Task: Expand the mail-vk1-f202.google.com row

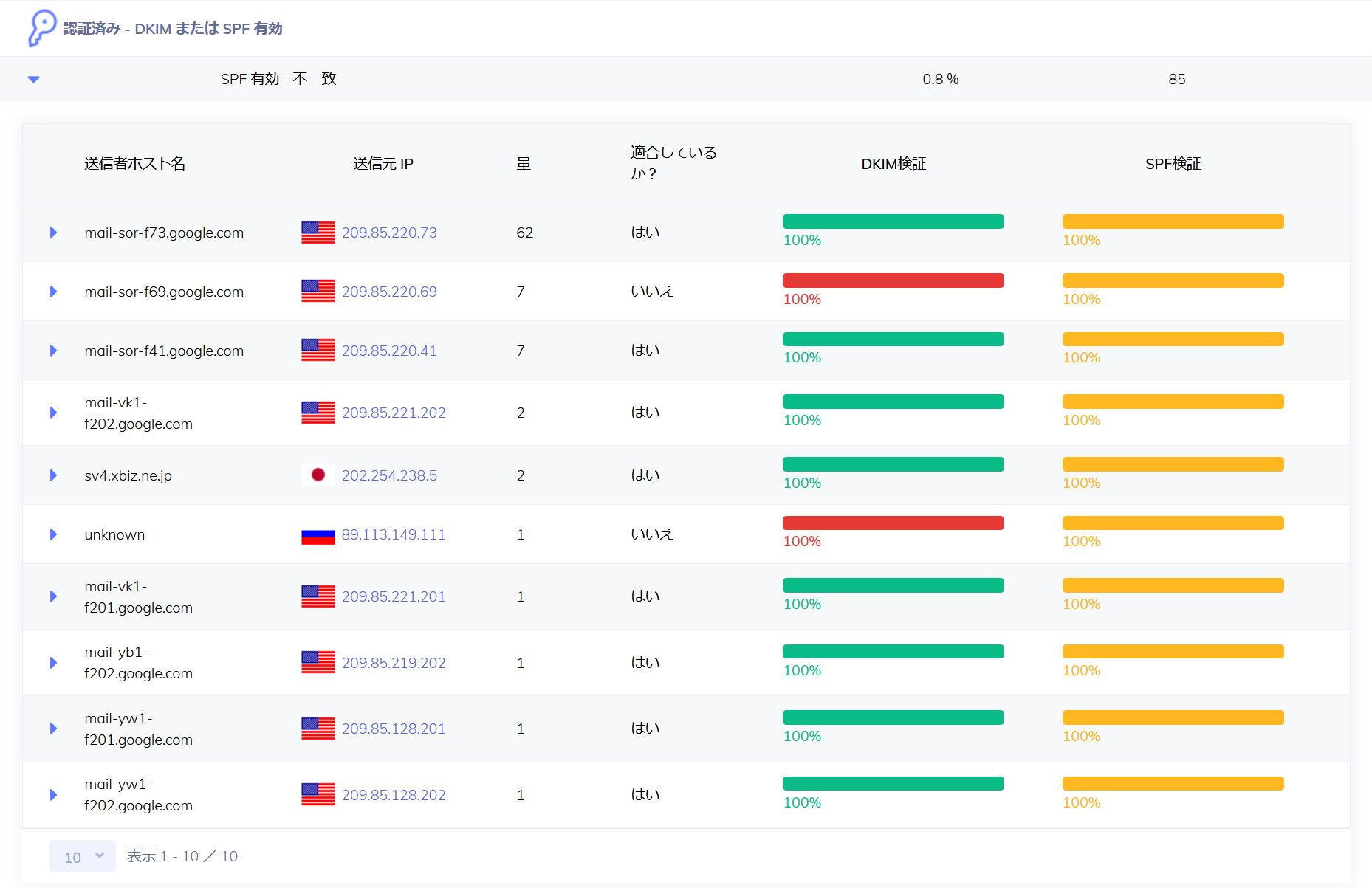Action: coord(53,413)
